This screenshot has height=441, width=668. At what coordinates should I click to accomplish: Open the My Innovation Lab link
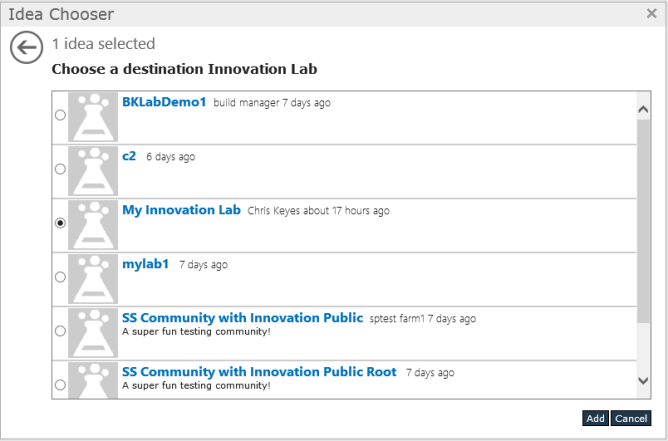coord(181,210)
